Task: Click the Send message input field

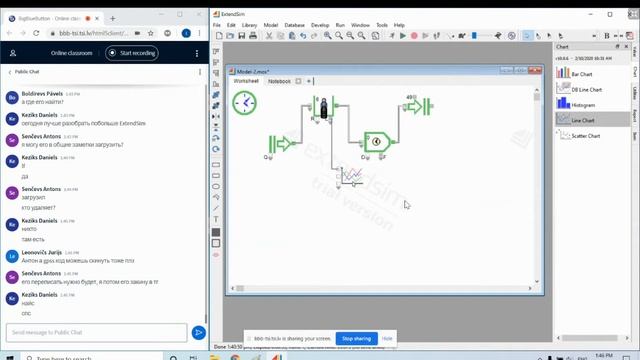Action: click(x=96, y=332)
